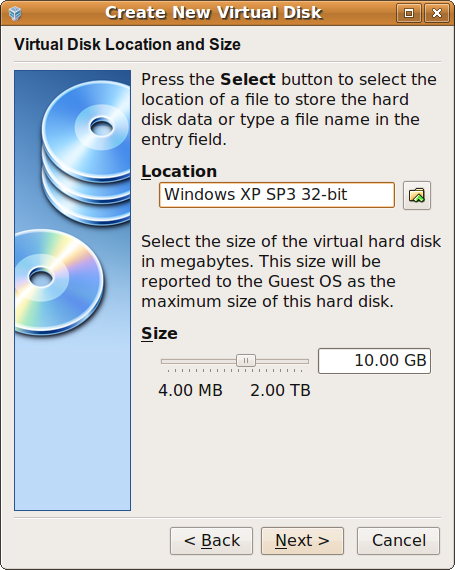
Task: Click the Size label
Action: tap(159, 333)
